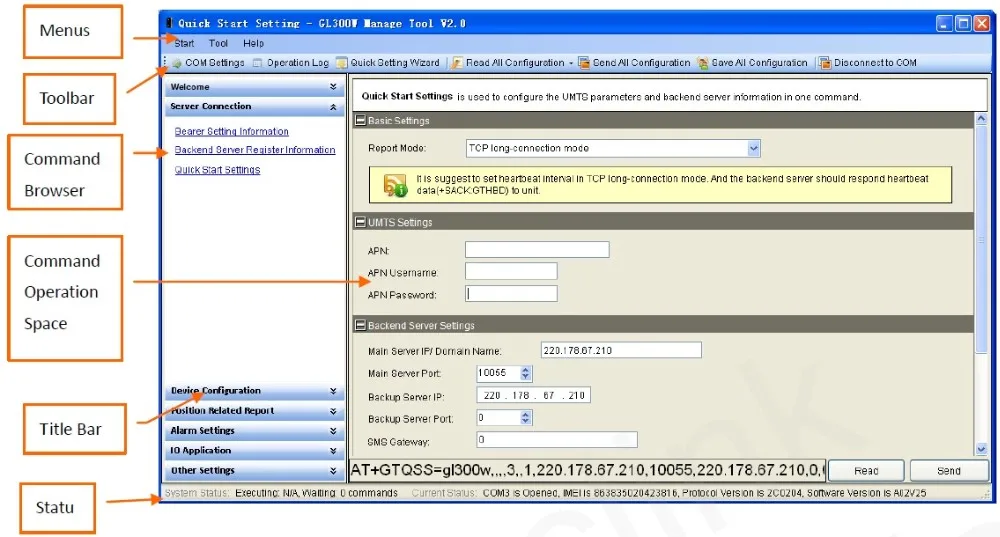Increase the Main Server Port value
Screen dimensions: 1000x537
(x=526, y=370)
